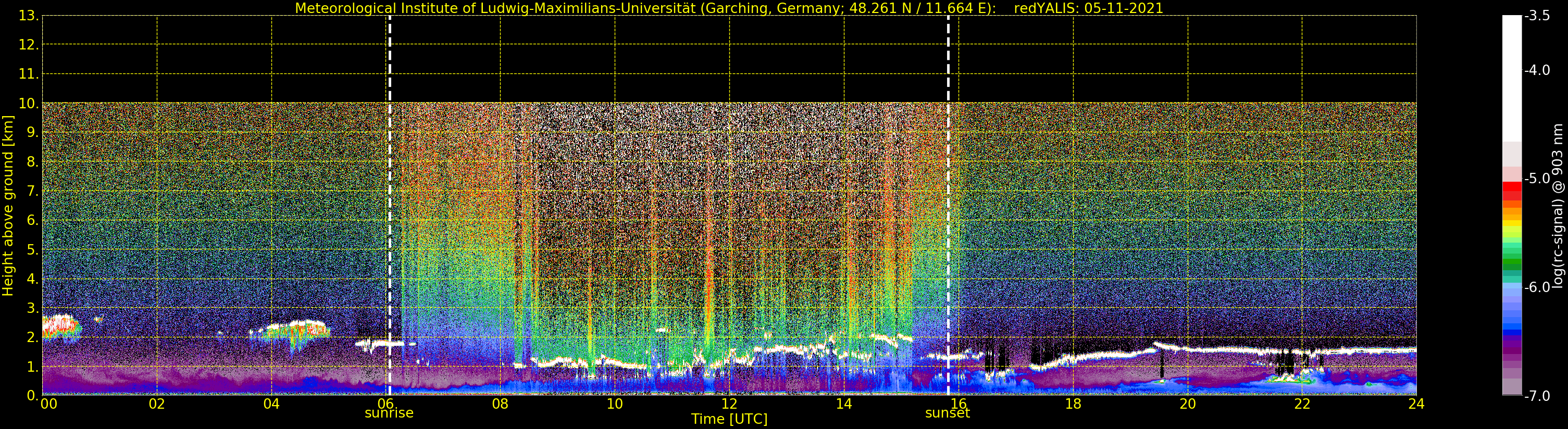1568x429 pixels.
Task: Select the '10' time axis tick label
Action: (615, 404)
